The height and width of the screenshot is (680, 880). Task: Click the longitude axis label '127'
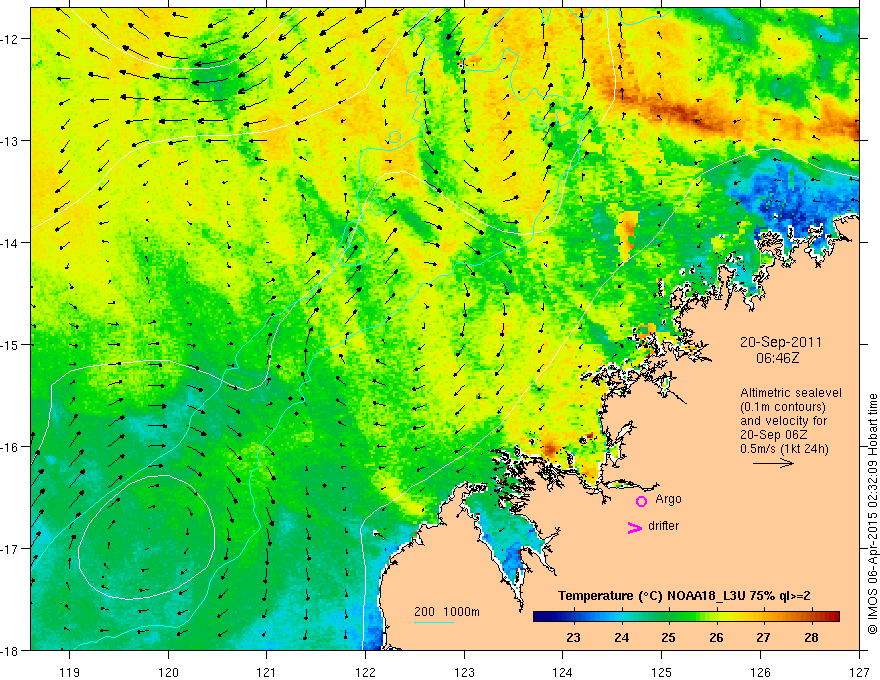click(x=859, y=672)
